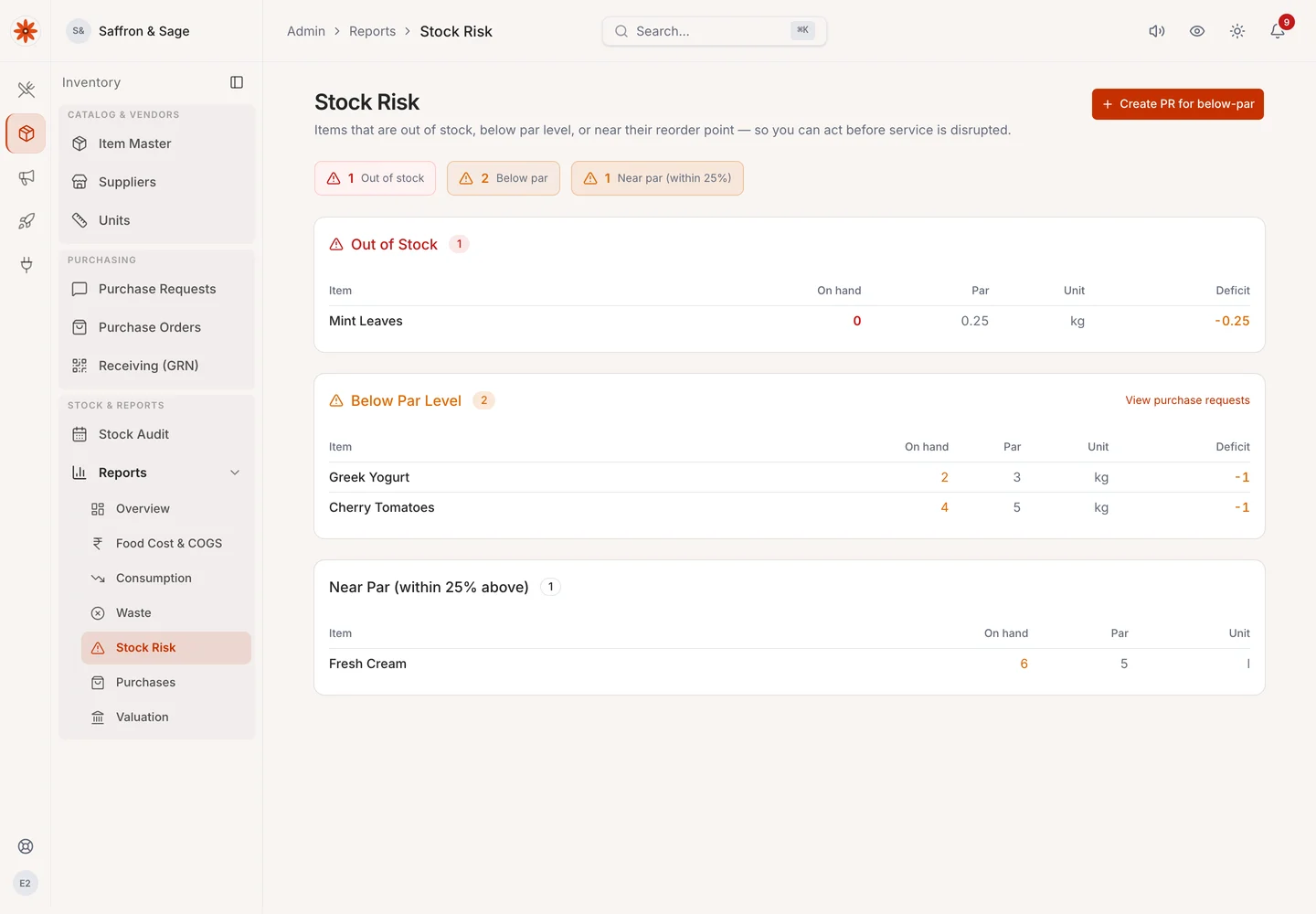Click the Below par summary chip
This screenshot has height=914, width=1316.
pyautogui.click(x=504, y=178)
